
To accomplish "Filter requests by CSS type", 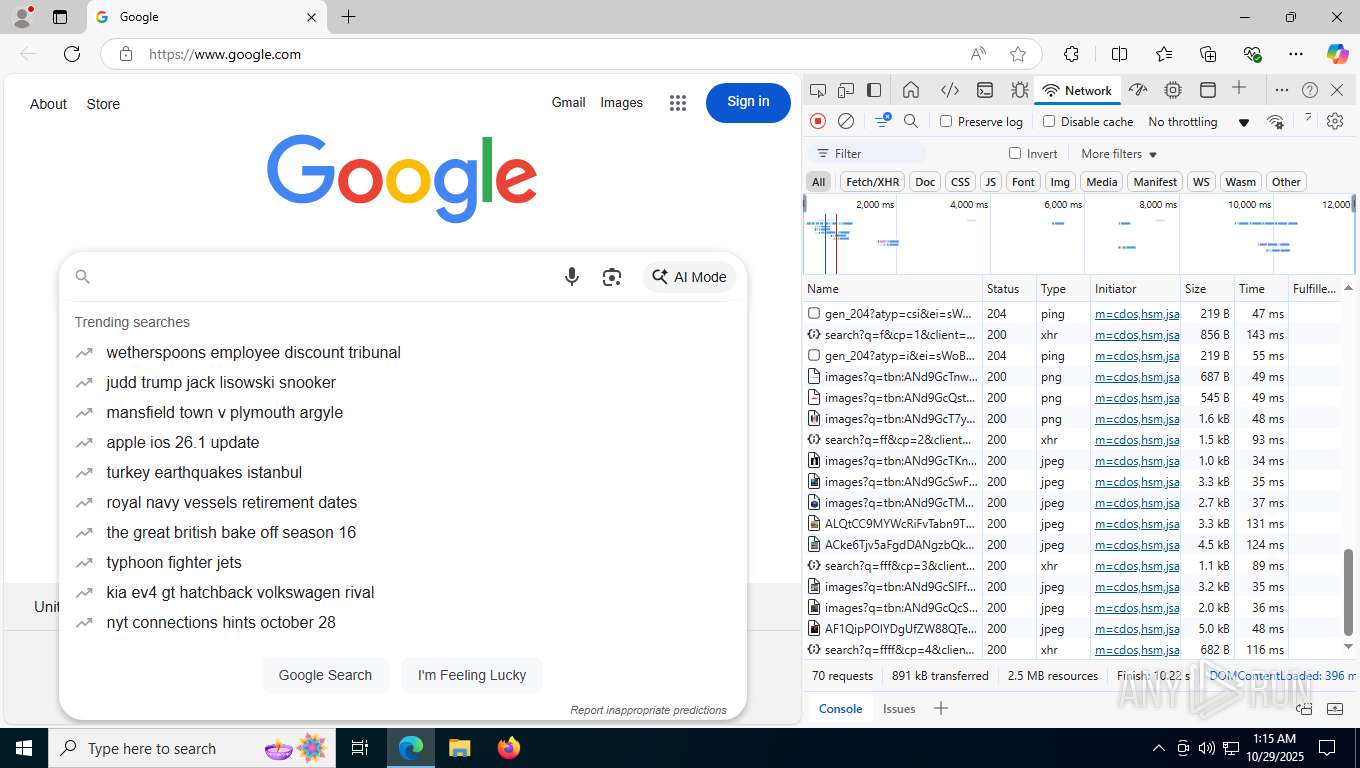I will pos(960,182).
